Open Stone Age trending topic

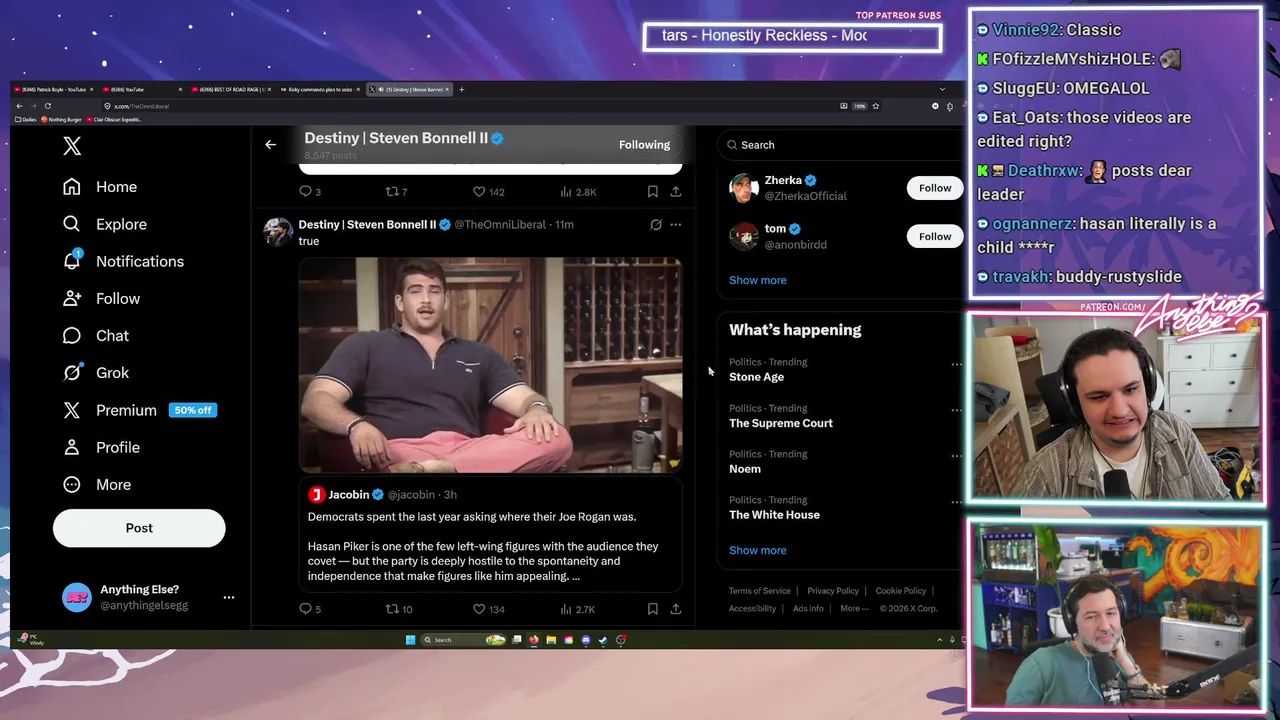coord(756,377)
